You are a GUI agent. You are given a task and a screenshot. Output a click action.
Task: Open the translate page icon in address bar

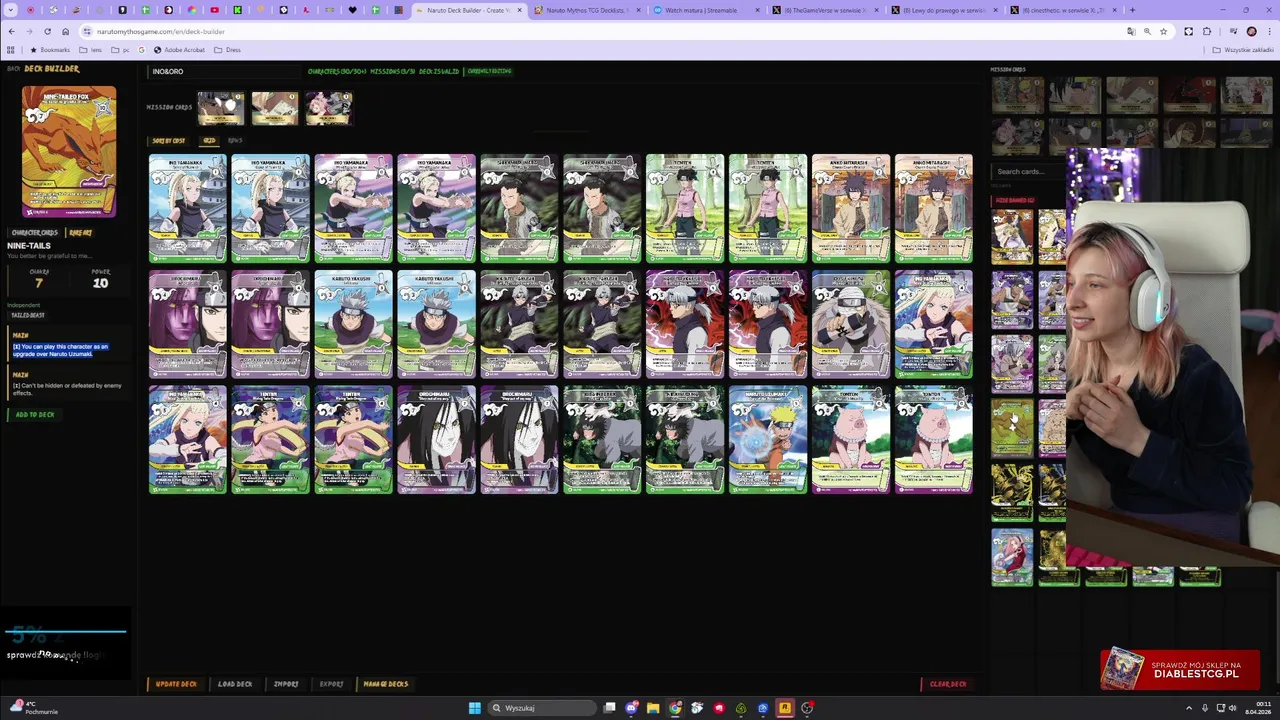point(1131,31)
